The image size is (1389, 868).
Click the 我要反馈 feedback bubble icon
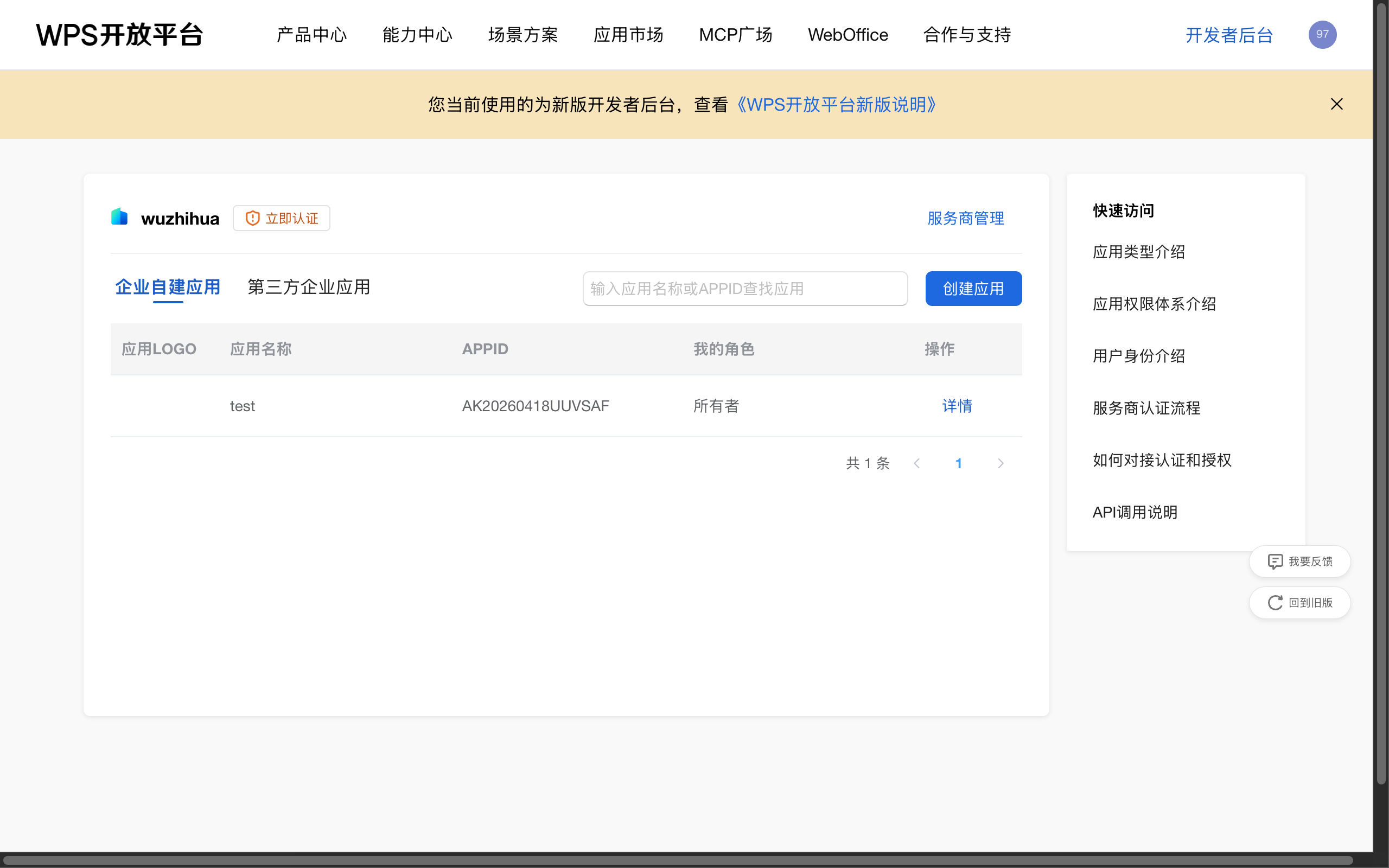(1276, 561)
